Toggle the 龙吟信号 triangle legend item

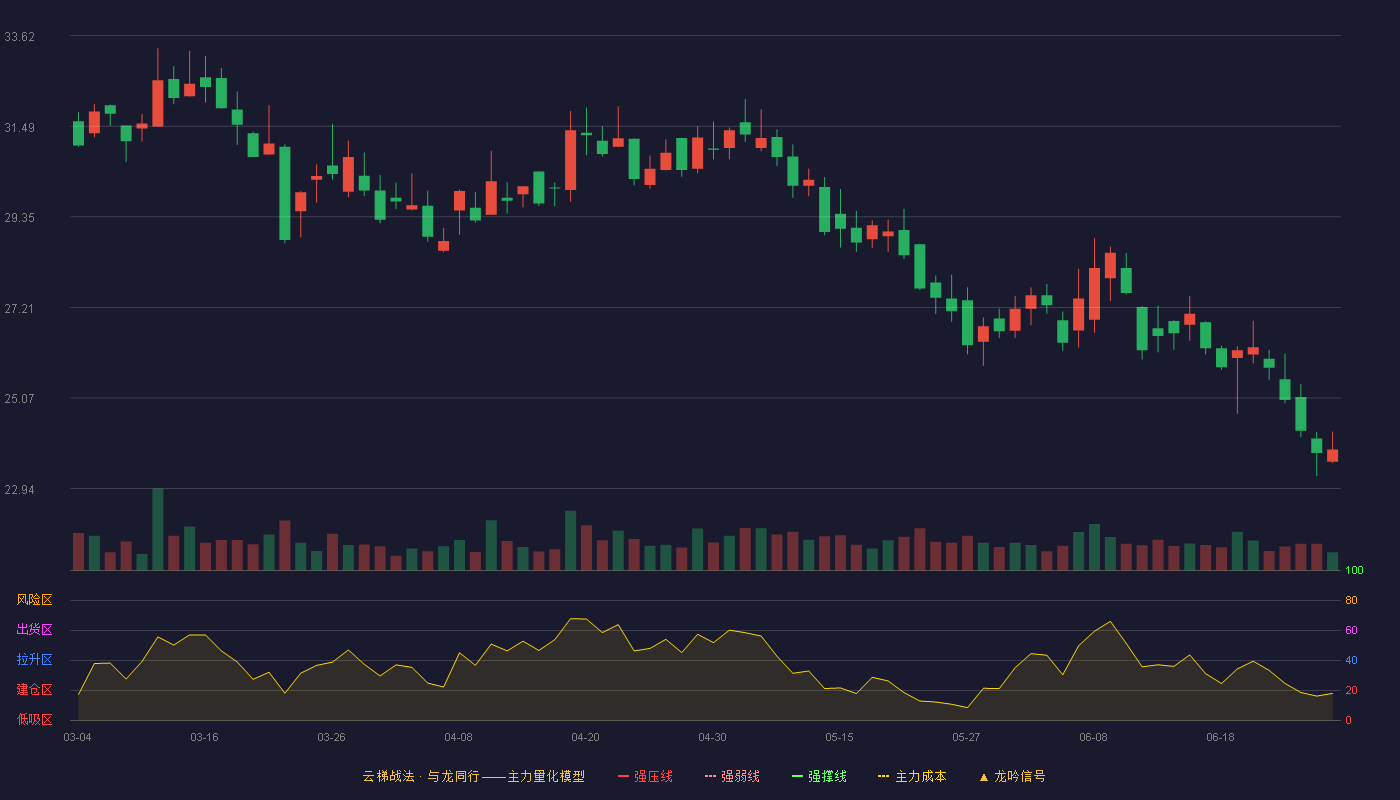pyautogui.click(x=1012, y=776)
